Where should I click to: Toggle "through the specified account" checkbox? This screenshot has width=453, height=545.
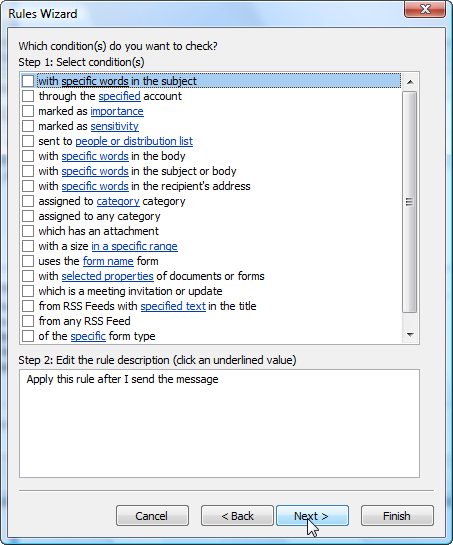[28, 96]
